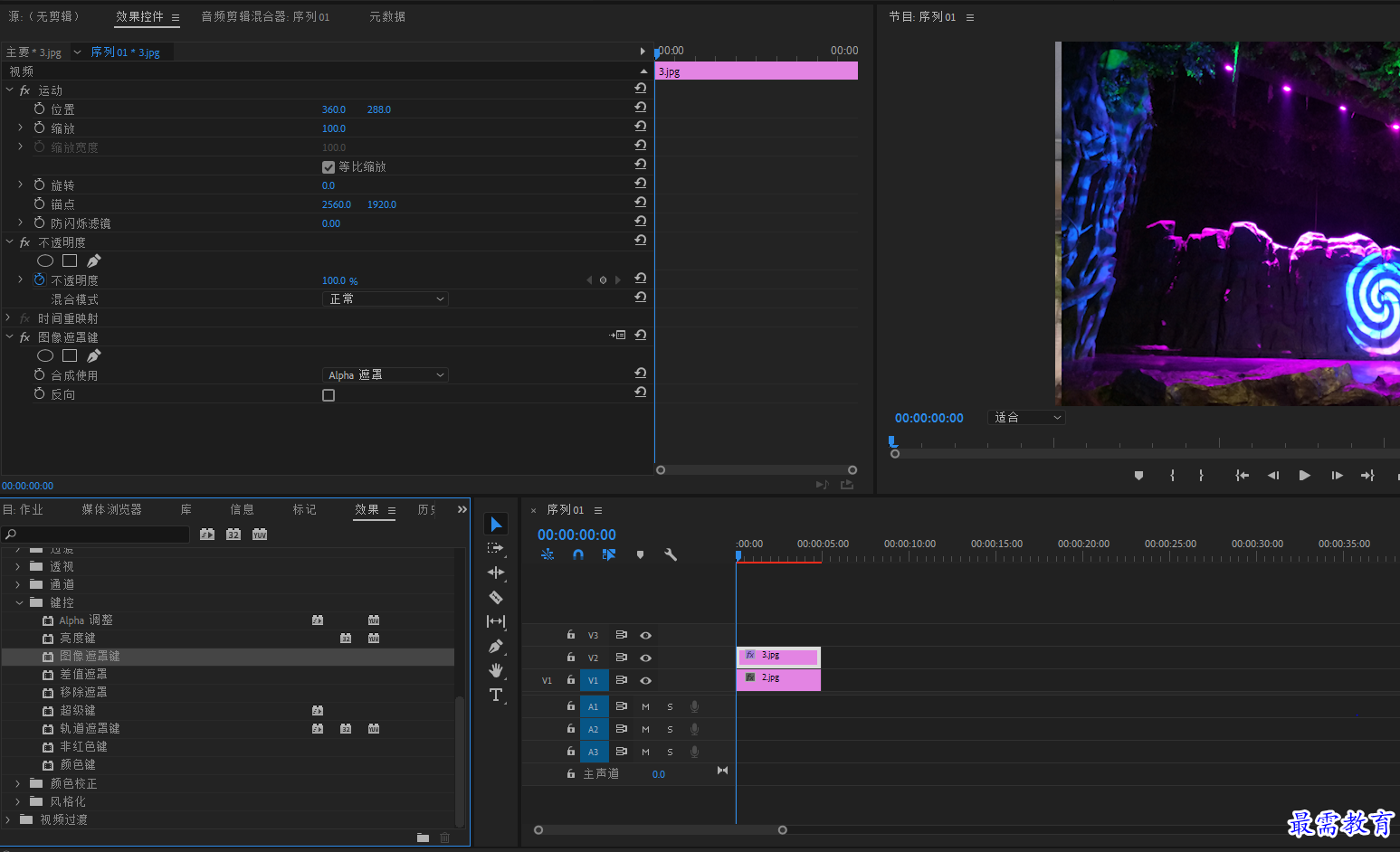Reset the 缩放 scale parameter
Viewport: 1400px width, 852px height.
(x=641, y=126)
